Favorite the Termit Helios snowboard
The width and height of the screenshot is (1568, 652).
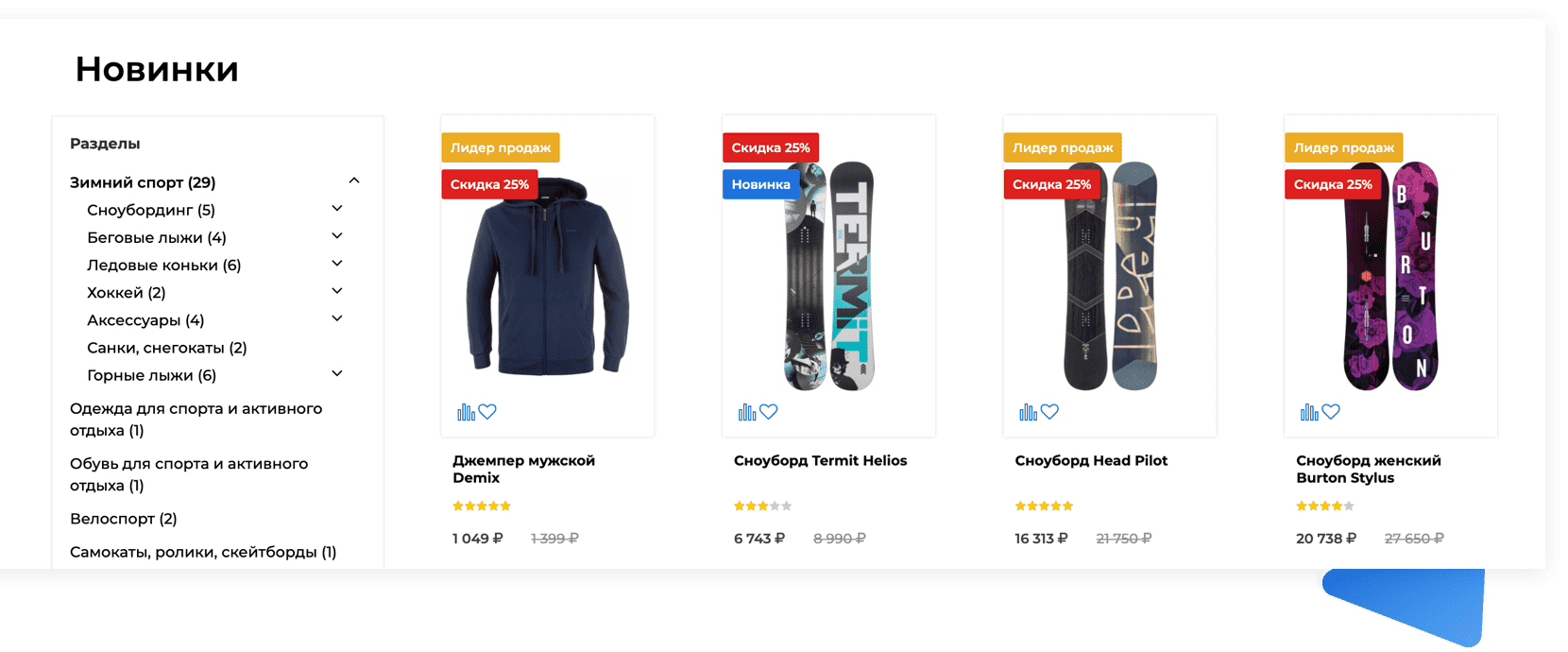tap(769, 412)
